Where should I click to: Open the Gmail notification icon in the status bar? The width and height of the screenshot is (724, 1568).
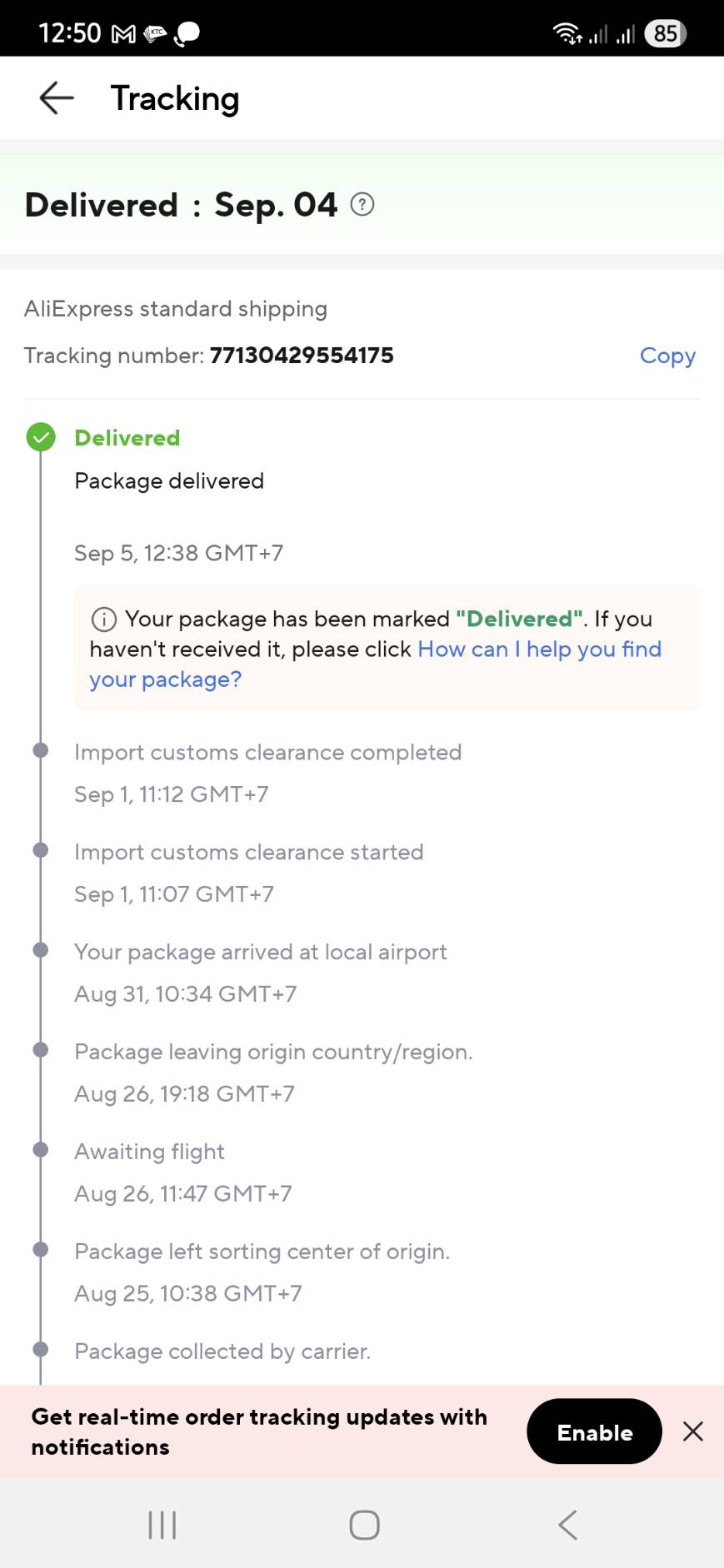click(x=124, y=34)
